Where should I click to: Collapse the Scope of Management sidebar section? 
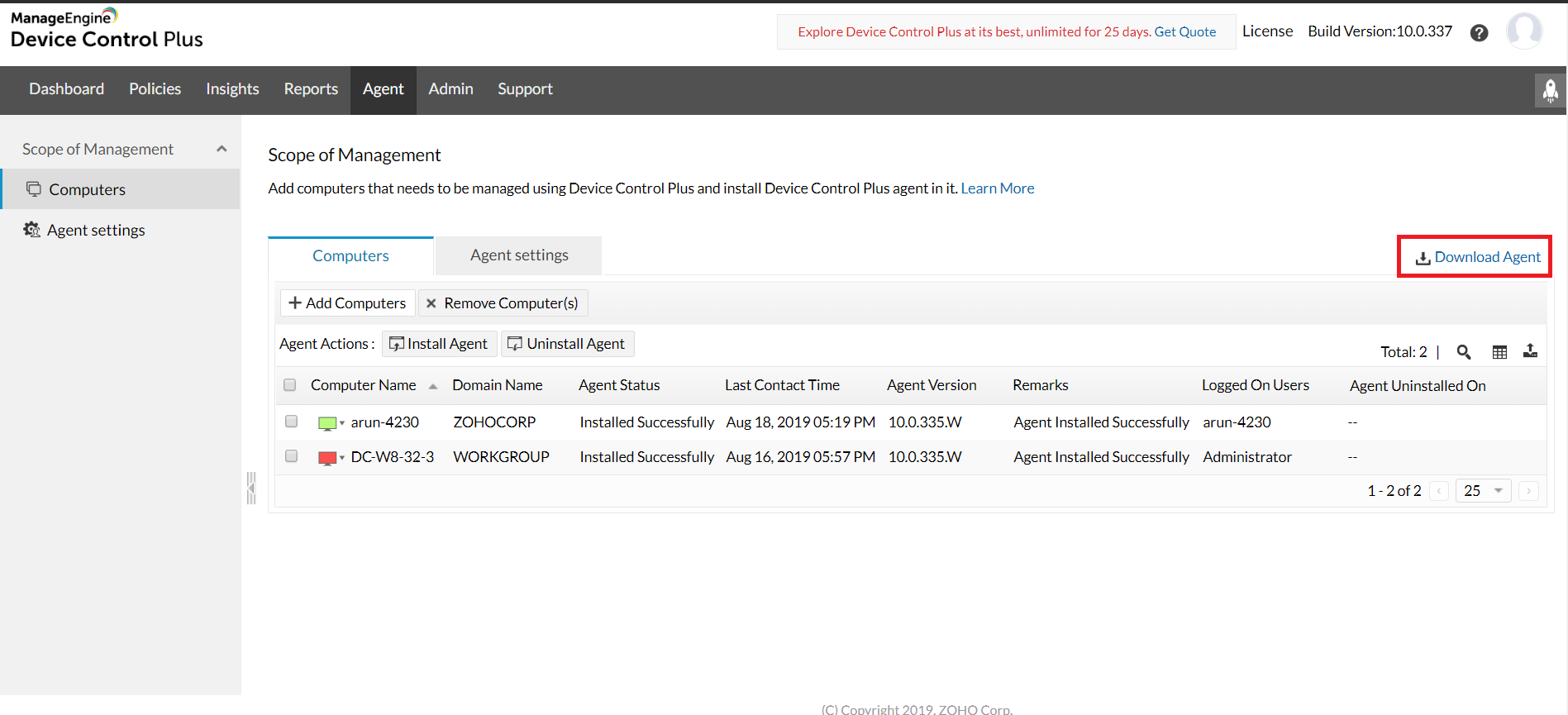pos(222,149)
